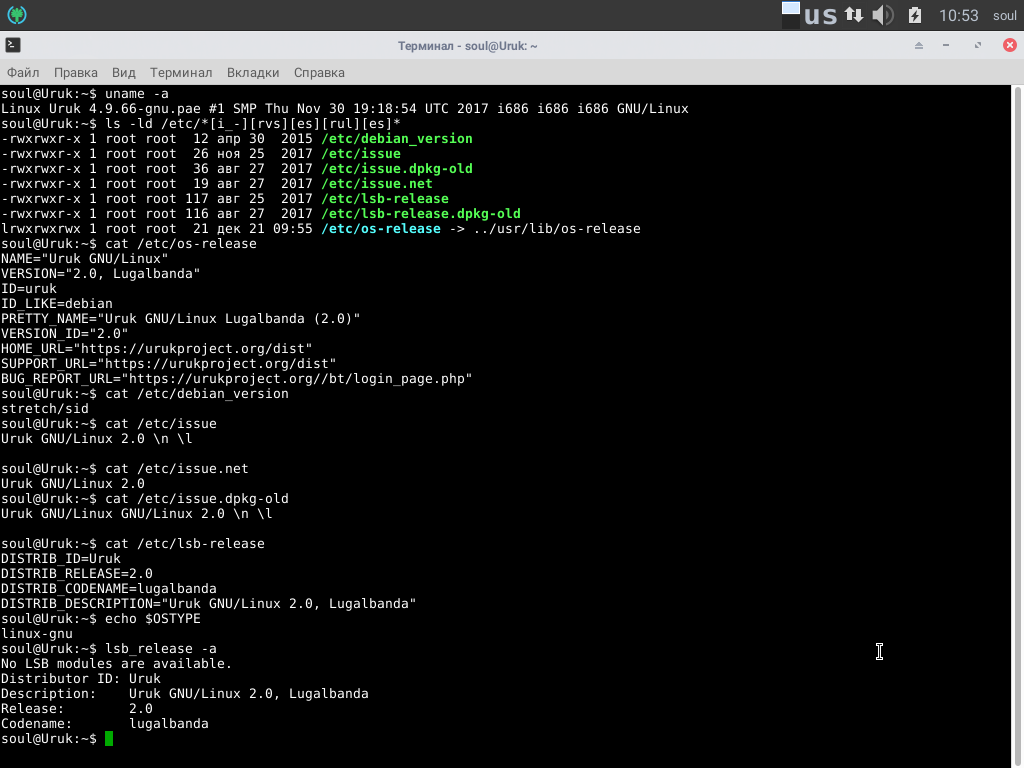Click the 'lsb_release -a' command
Screen dimensions: 1024x768
coord(161,648)
